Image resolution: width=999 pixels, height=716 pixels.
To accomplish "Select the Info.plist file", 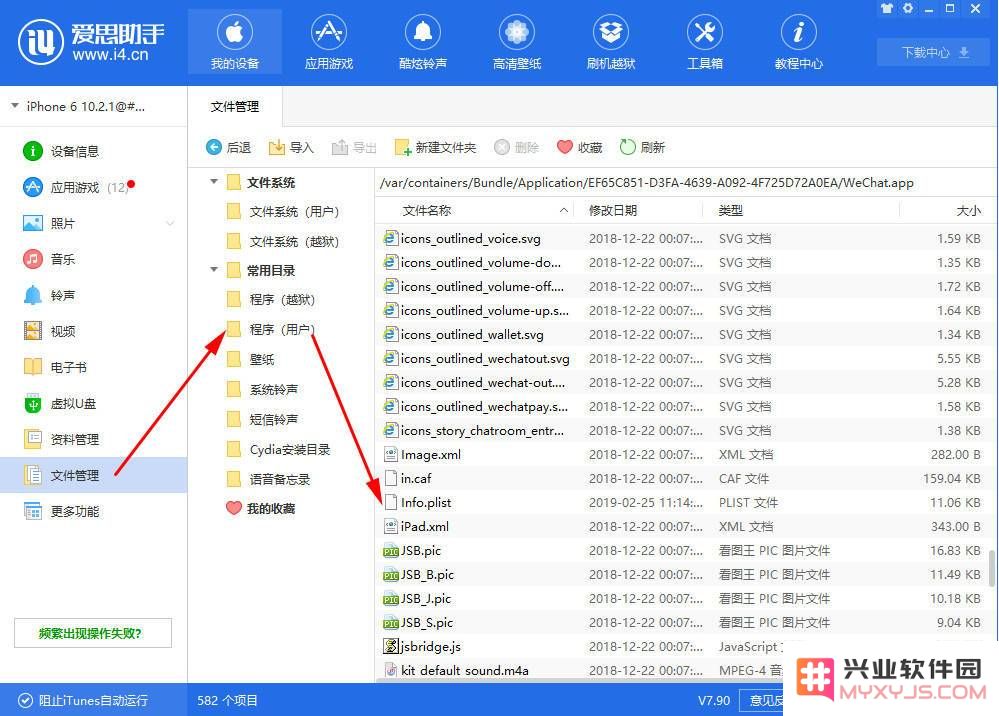I will (683, 503).
